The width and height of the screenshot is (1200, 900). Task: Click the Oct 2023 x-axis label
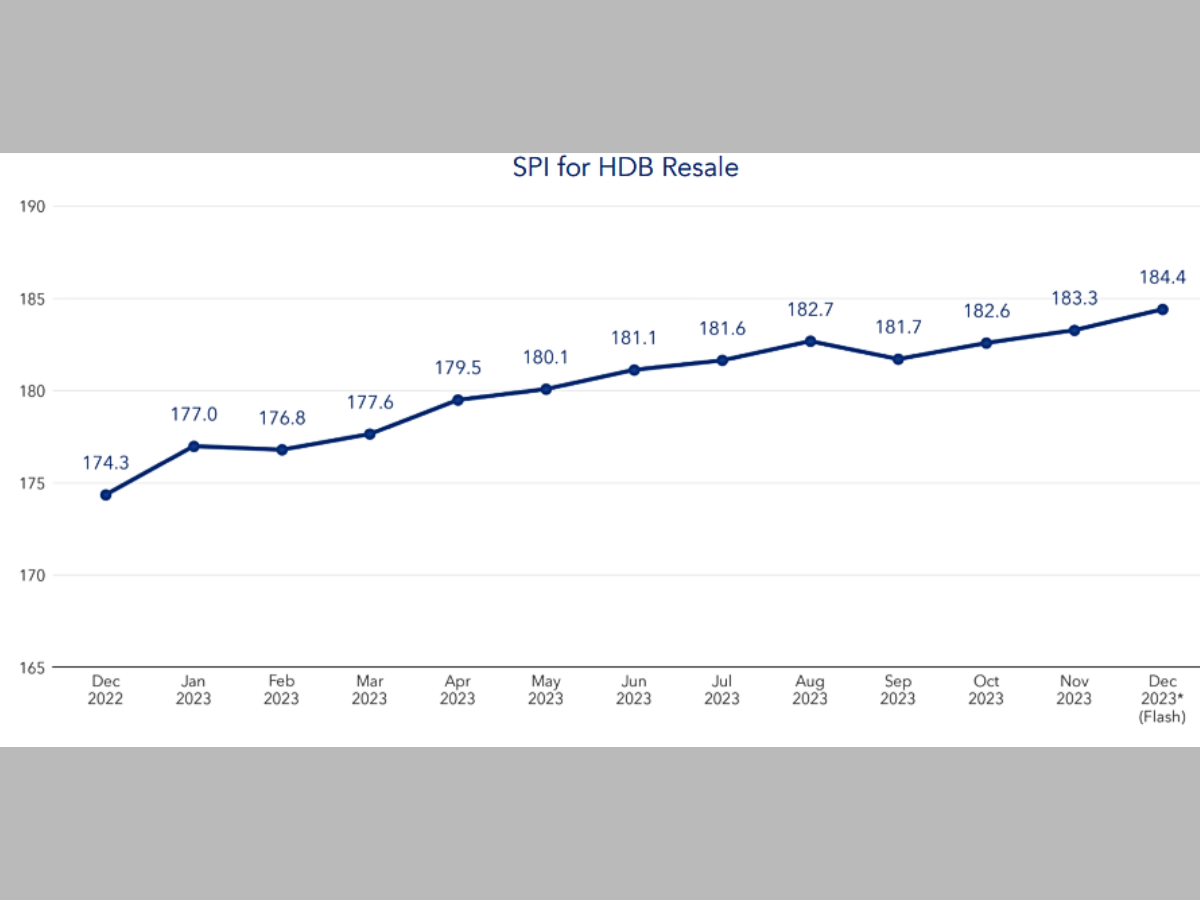(986, 690)
